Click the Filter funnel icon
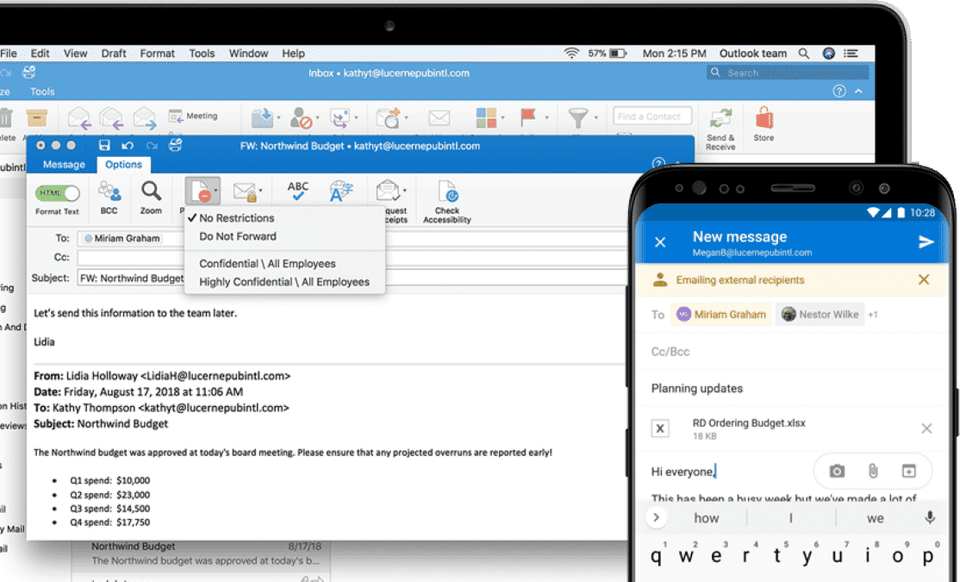 (577, 118)
